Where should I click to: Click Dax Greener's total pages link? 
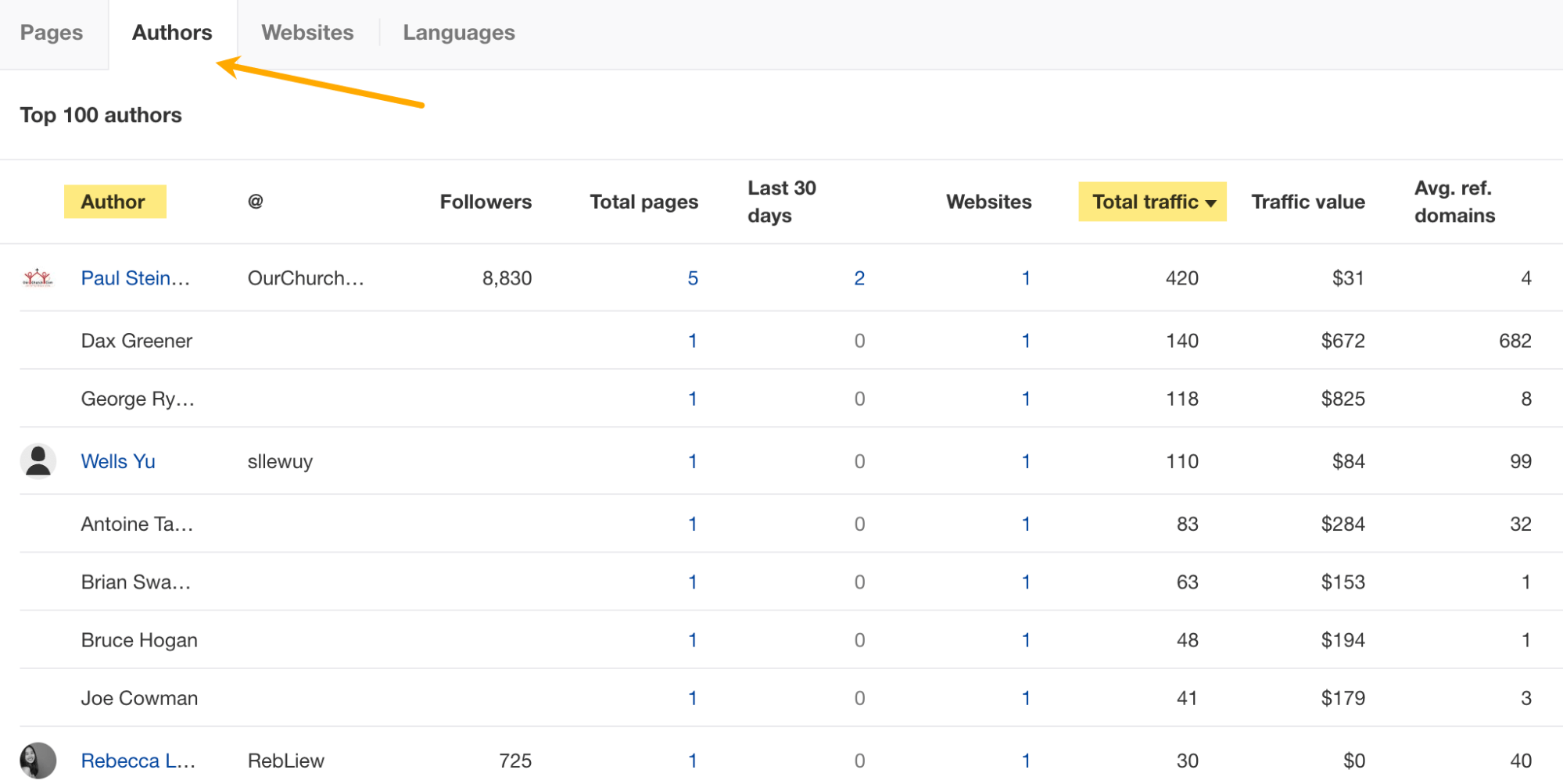click(692, 340)
